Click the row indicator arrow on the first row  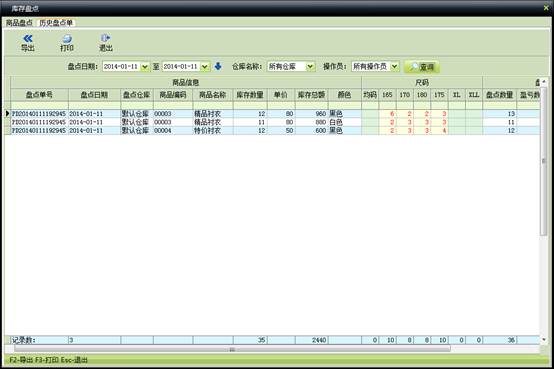tap(7, 113)
